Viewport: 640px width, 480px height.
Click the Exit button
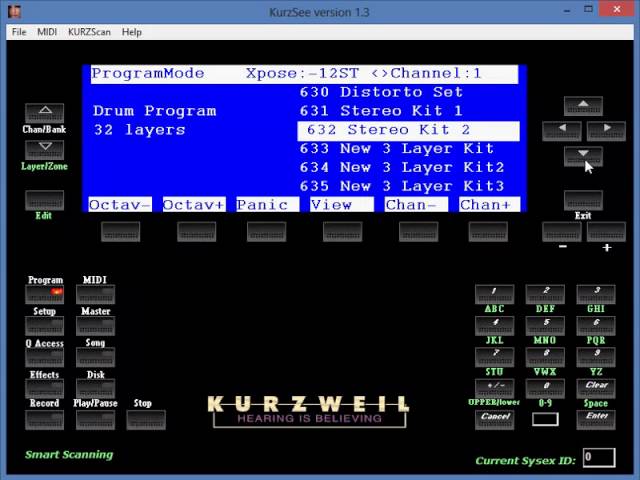pyautogui.click(x=583, y=200)
